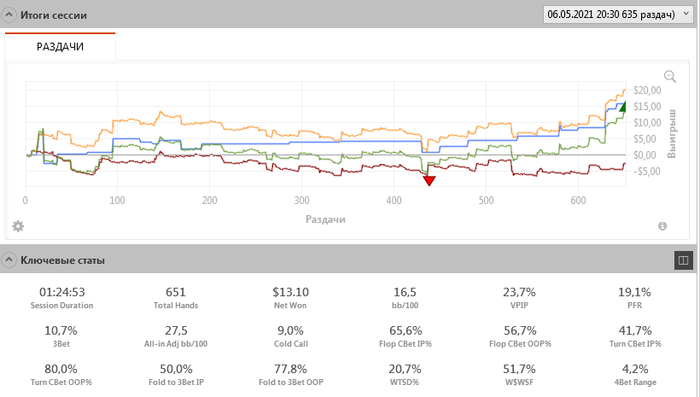This screenshot has height=397, width=700.
Task: Click the WTSD% stat value
Action: tap(405, 369)
